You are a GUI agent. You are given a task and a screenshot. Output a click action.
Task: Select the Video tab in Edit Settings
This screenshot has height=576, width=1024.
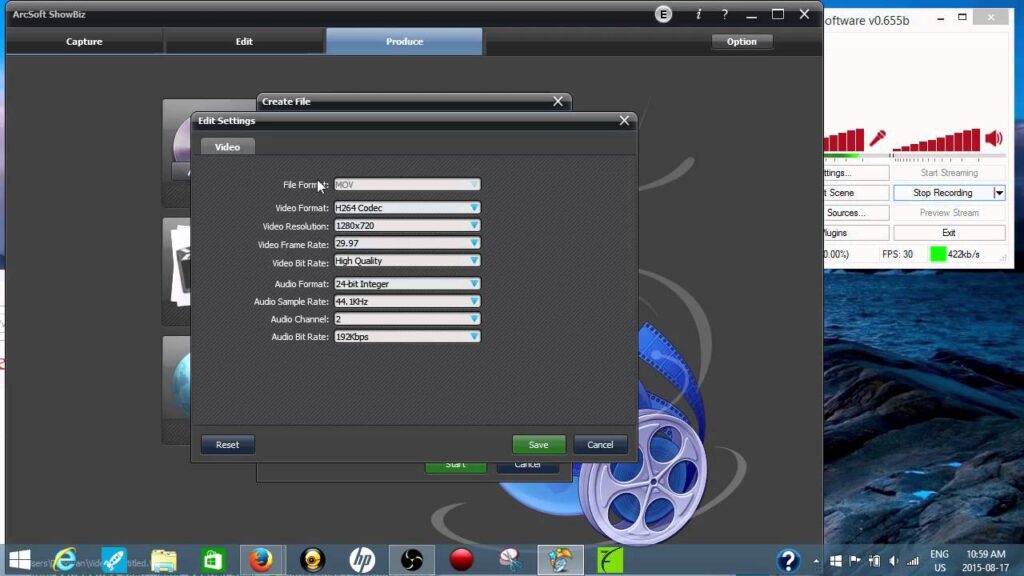[x=226, y=146]
